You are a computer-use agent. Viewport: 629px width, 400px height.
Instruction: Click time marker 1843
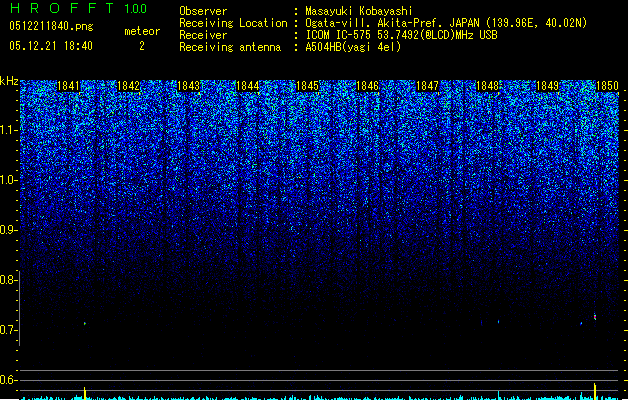tap(188, 86)
